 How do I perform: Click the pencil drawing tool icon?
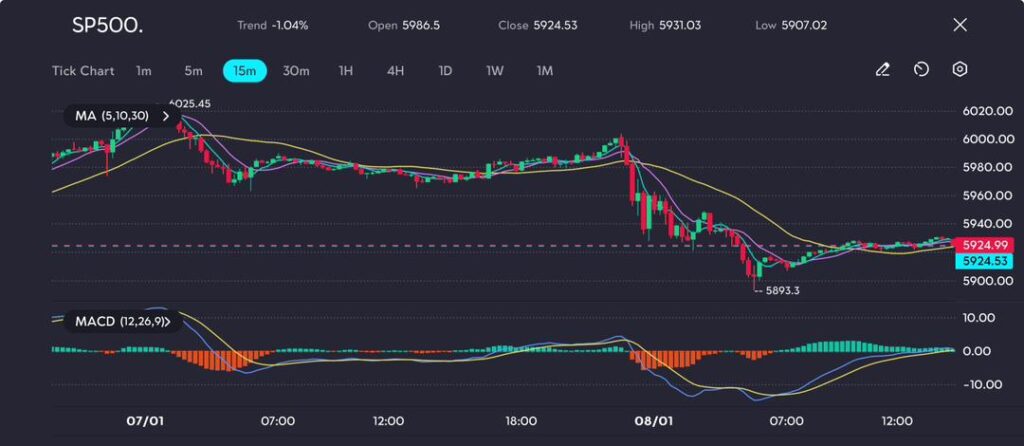coord(882,70)
